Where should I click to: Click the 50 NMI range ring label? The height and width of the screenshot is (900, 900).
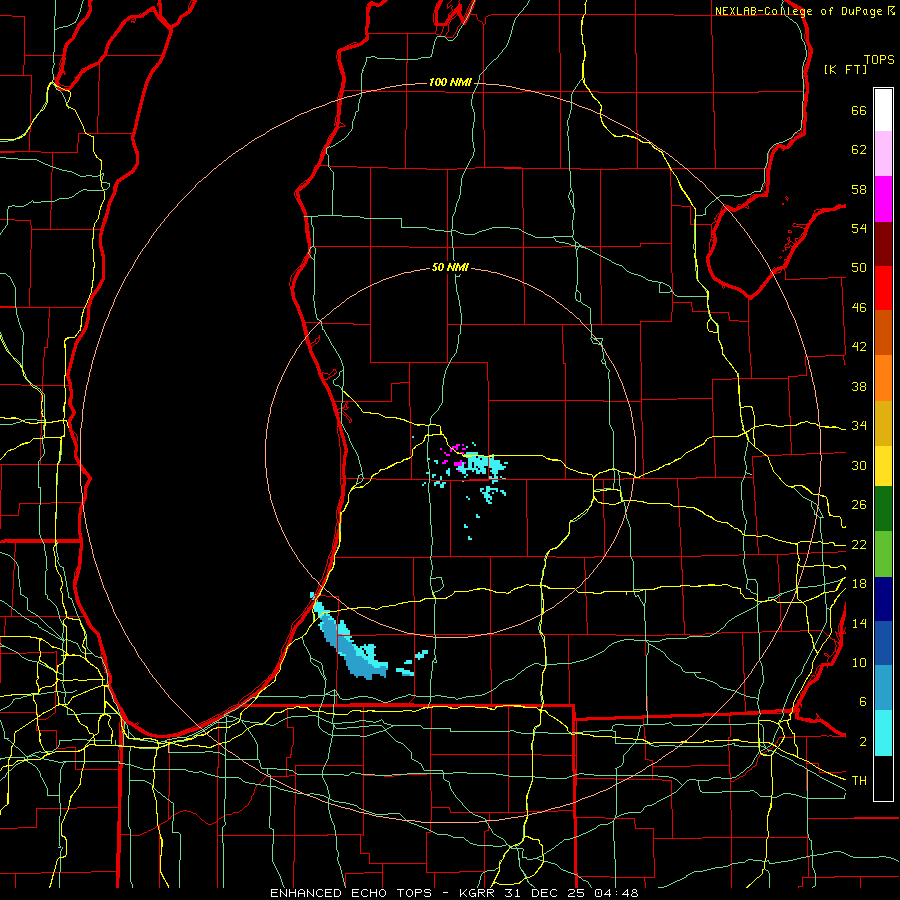pos(450,267)
